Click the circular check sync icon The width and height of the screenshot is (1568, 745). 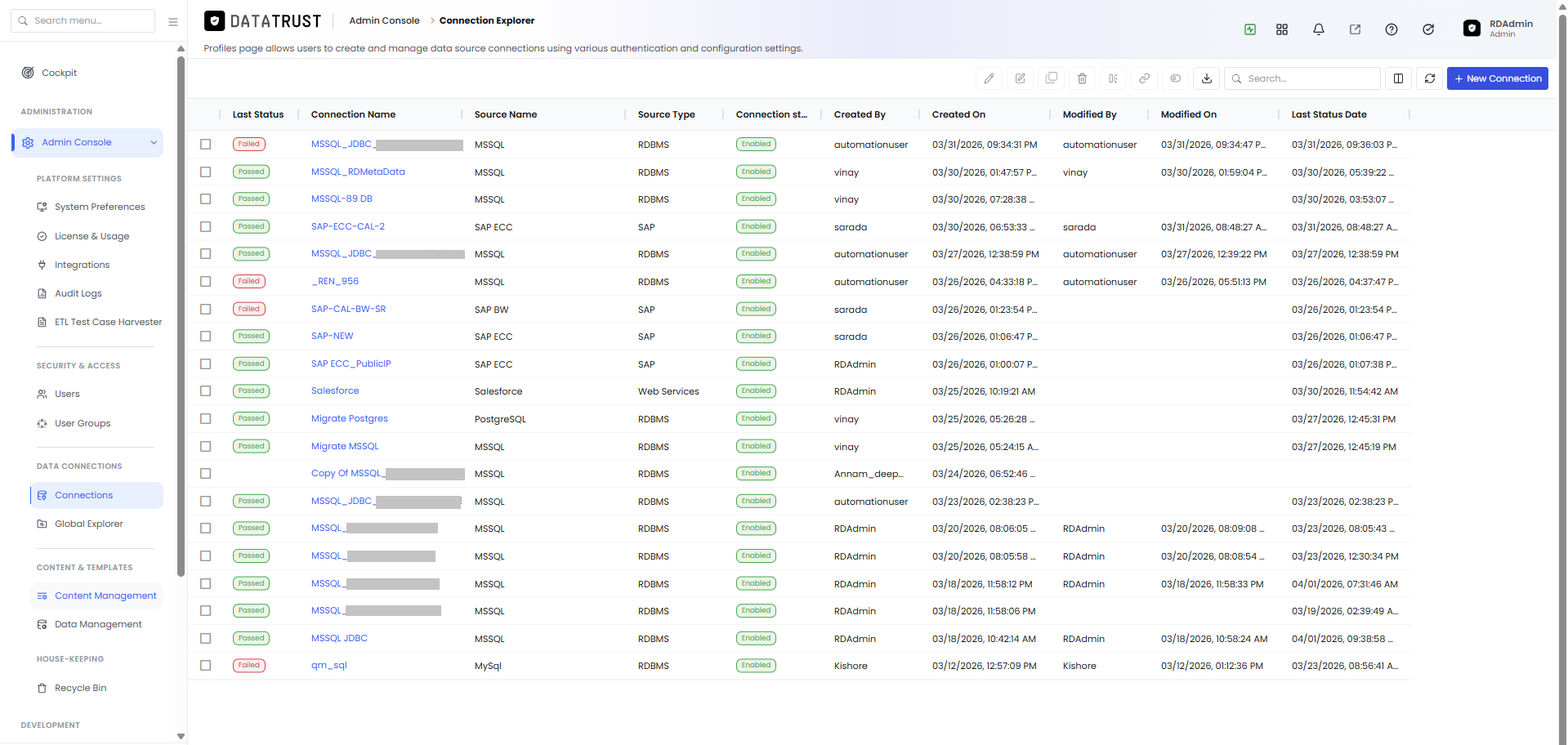point(1427,29)
